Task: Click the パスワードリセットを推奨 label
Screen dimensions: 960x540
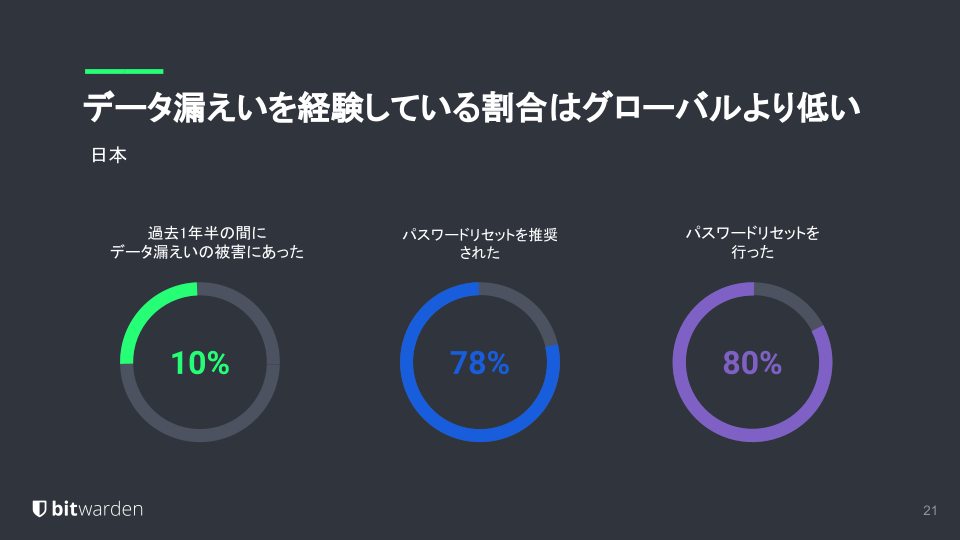Action: (480, 235)
